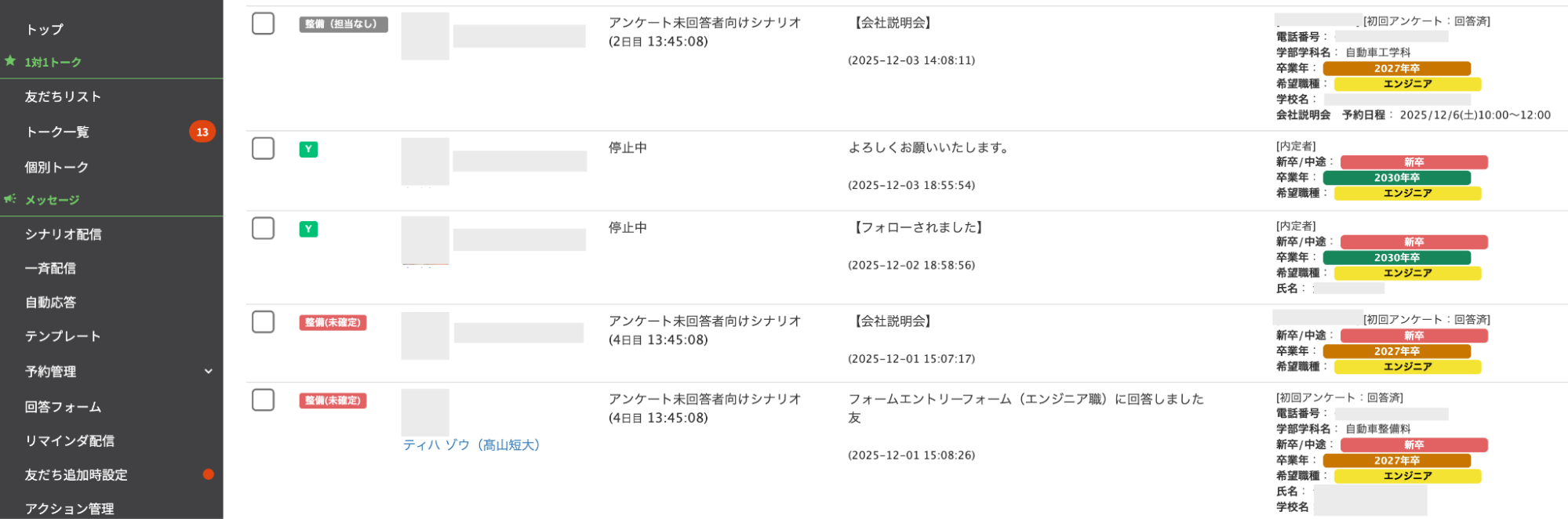This screenshot has width=1568, height=519.
Task: Click green Y badge in フォローされました row
Action: click(308, 229)
